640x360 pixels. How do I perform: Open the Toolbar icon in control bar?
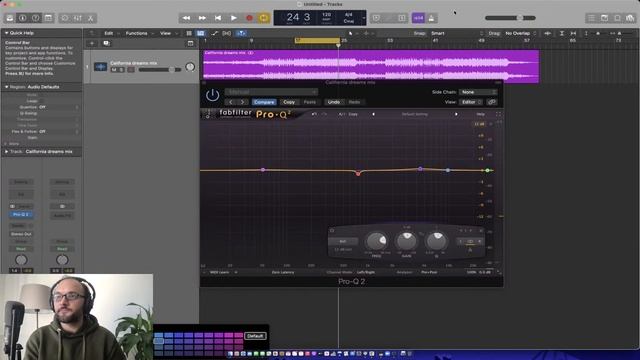coord(49,18)
